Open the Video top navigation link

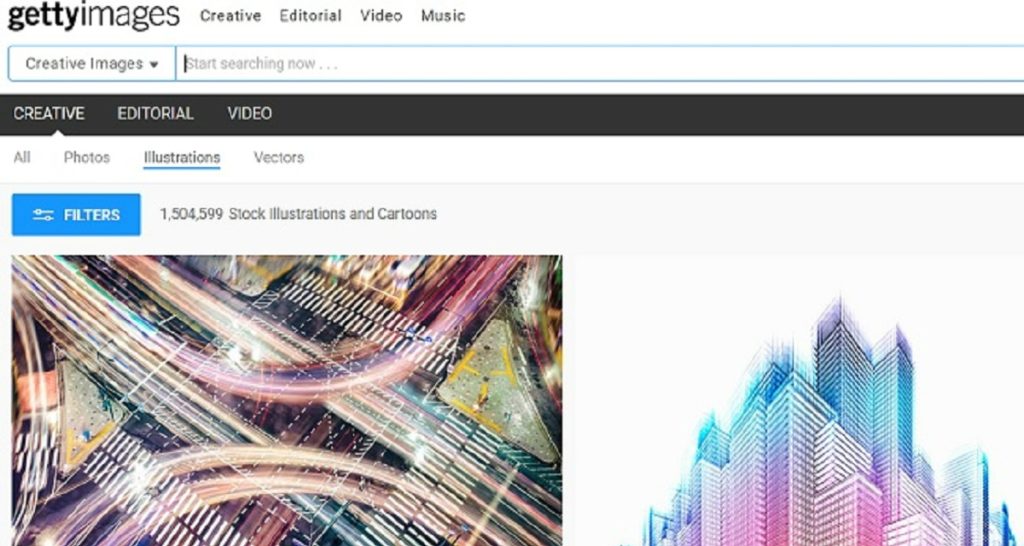tap(381, 16)
